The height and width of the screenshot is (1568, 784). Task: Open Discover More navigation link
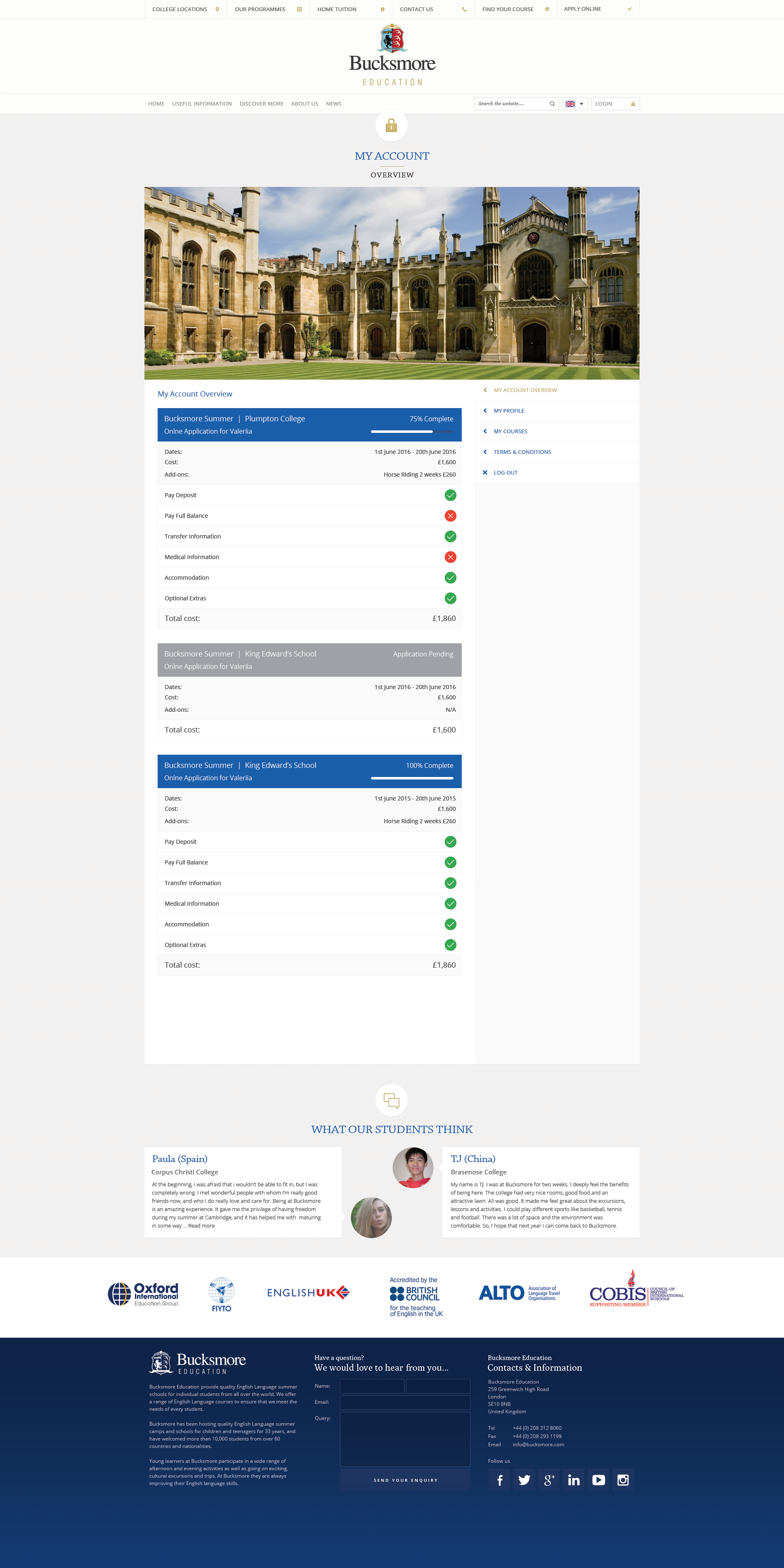tap(262, 104)
